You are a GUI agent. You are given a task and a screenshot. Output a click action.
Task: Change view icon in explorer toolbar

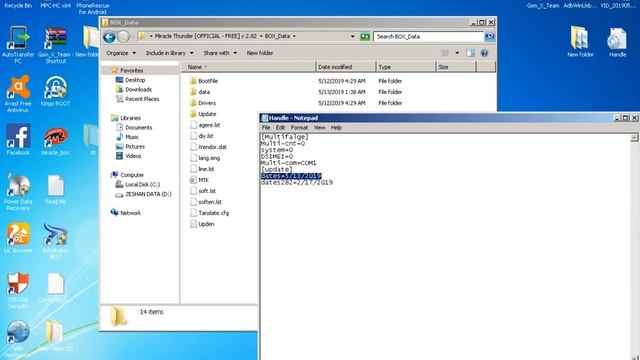tap(445, 53)
